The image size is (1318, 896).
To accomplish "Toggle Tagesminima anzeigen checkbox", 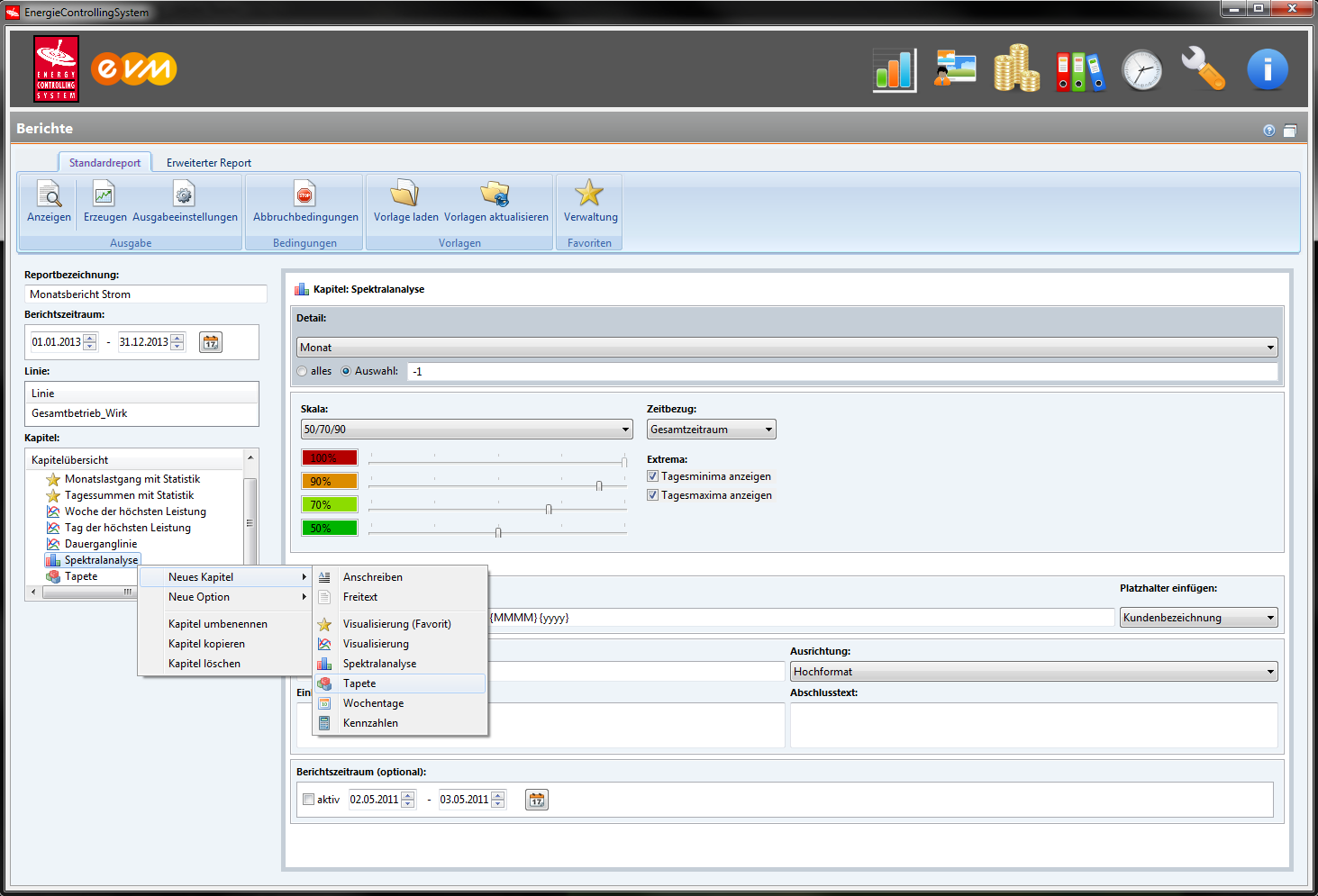I will pyautogui.click(x=652, y=476).
